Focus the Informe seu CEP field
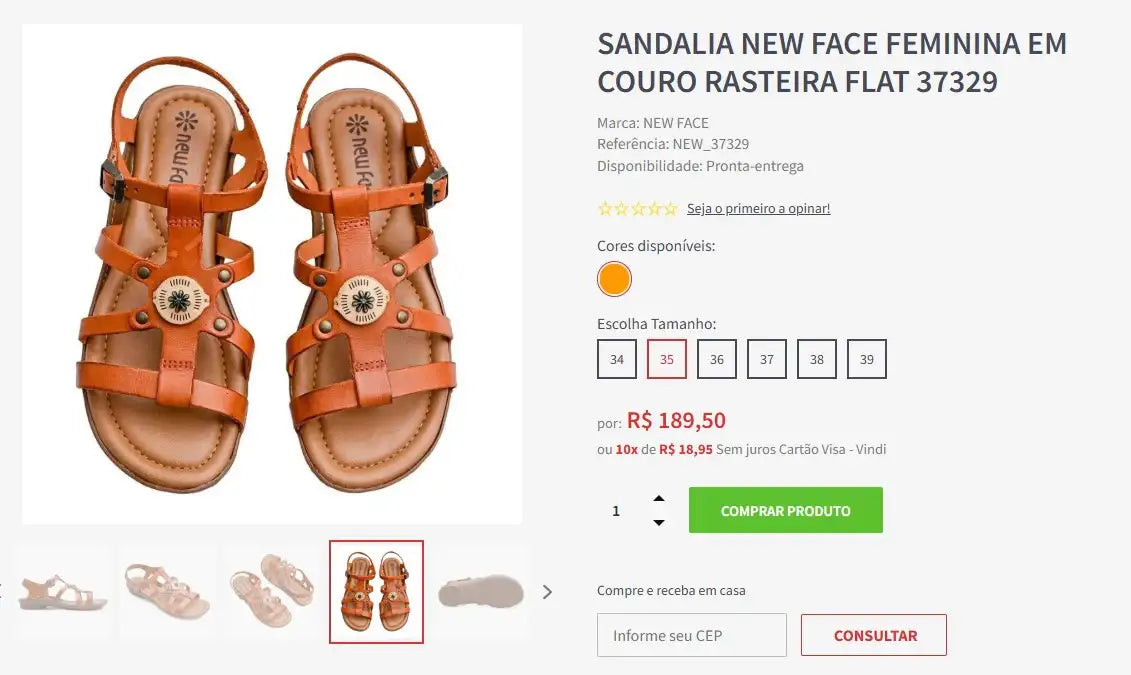 click(x=692, y=635)
